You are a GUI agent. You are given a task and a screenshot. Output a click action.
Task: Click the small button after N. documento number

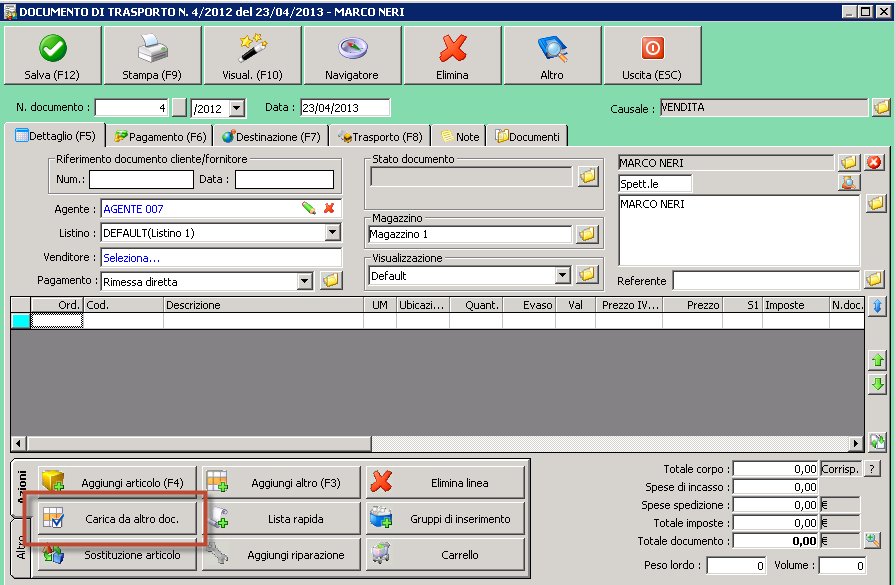coord(179,107)
